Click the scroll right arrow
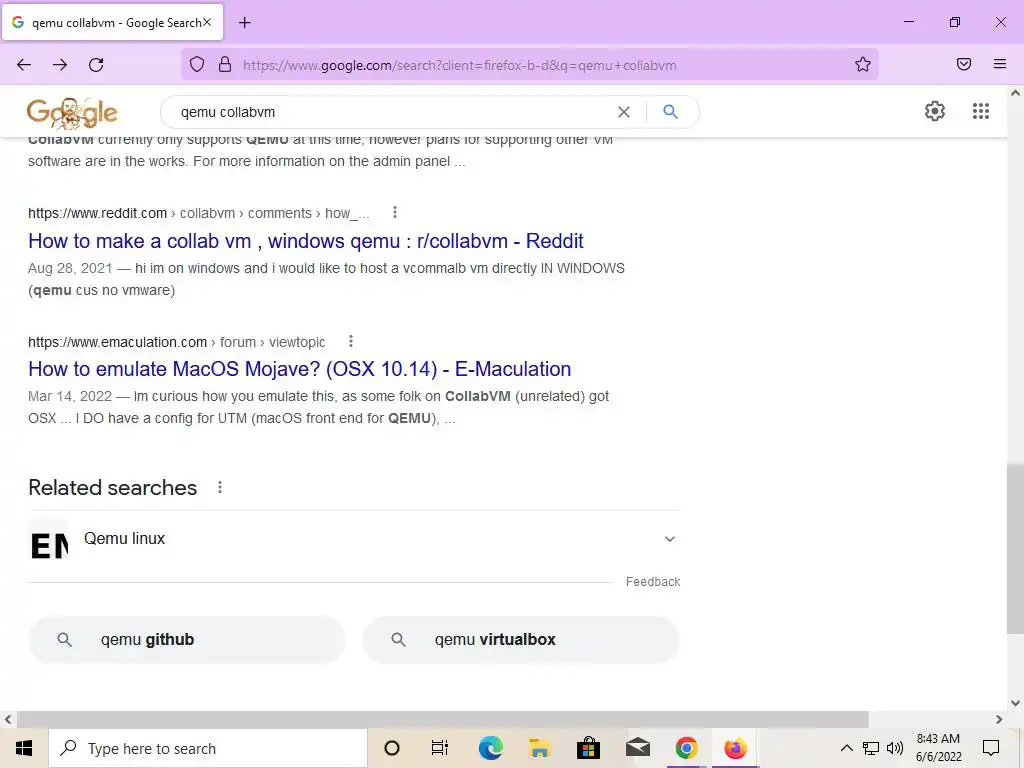This screenshot has width=1024, height=768. coord(999,720)
